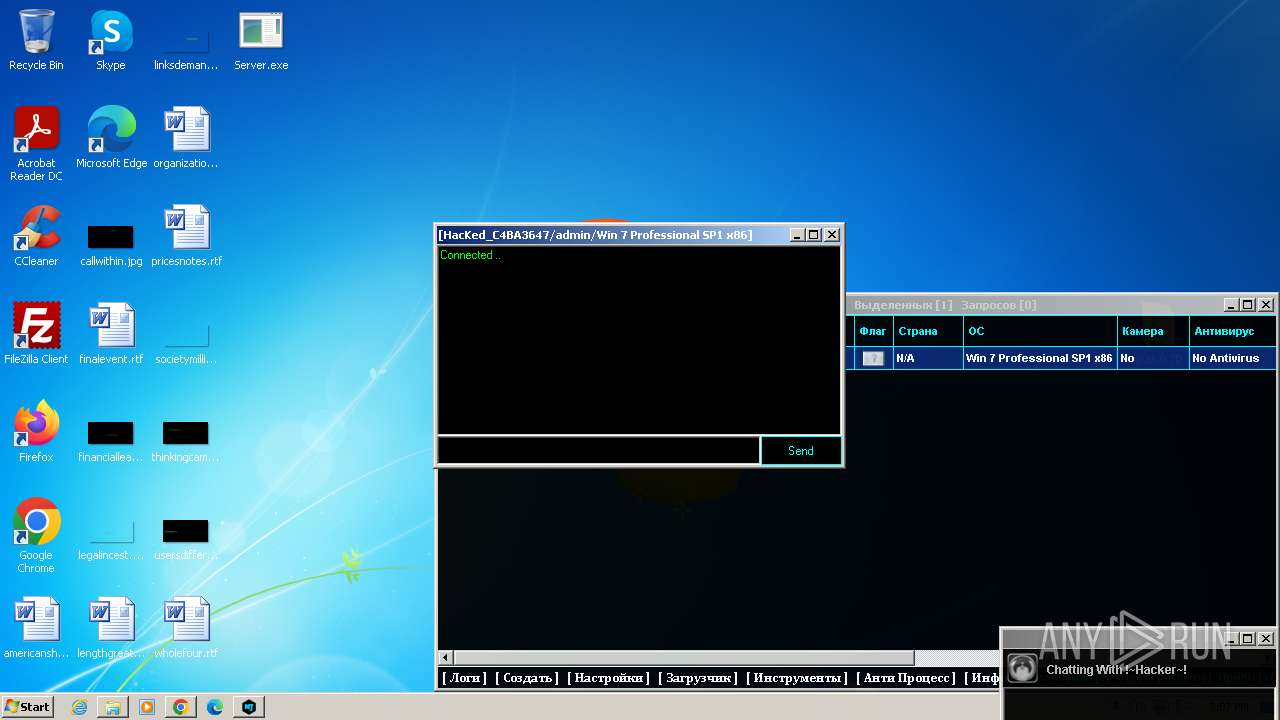The width and height of the screenshot is (1280, 720).
Task: Close the HacKed_C4BA3647 chat window
Action: click(832, 235)
